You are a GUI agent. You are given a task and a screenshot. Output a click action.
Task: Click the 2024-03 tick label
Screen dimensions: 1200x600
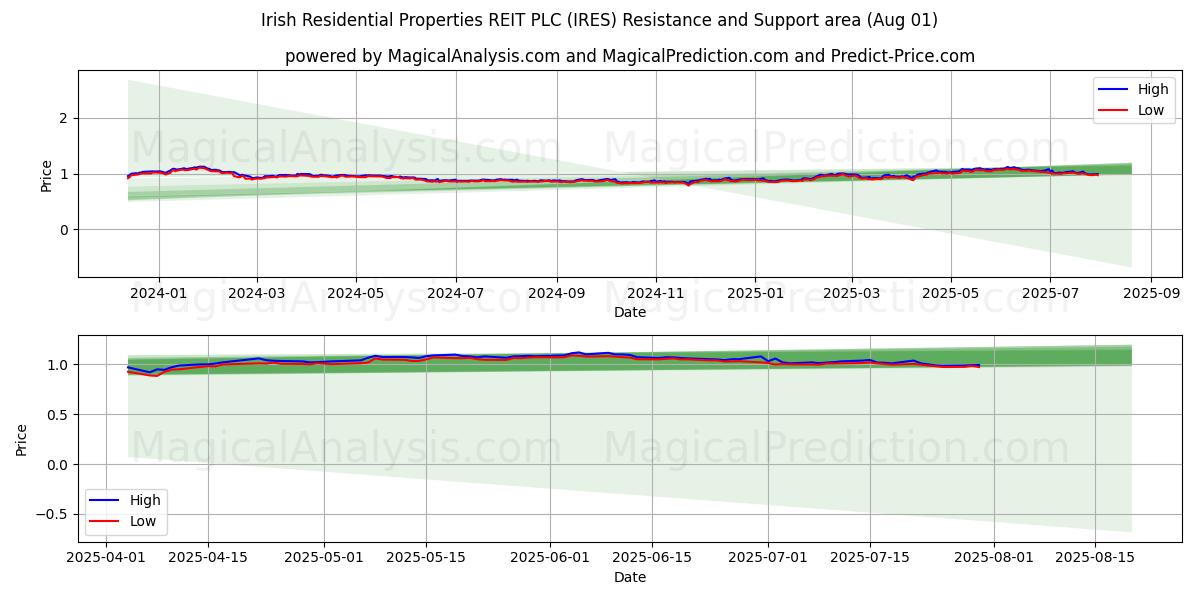click(257, 293)
